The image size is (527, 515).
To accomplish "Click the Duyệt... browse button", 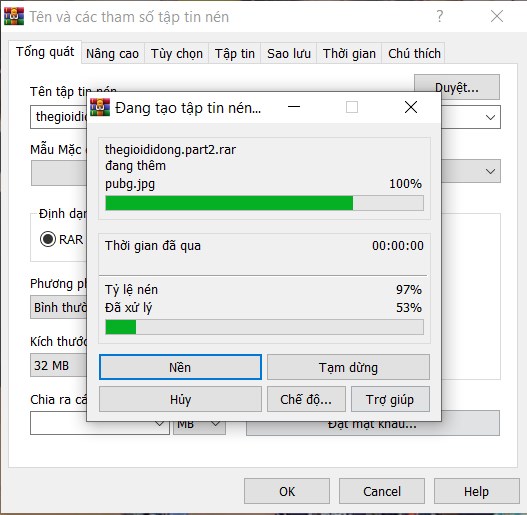I will click(457, 83).
